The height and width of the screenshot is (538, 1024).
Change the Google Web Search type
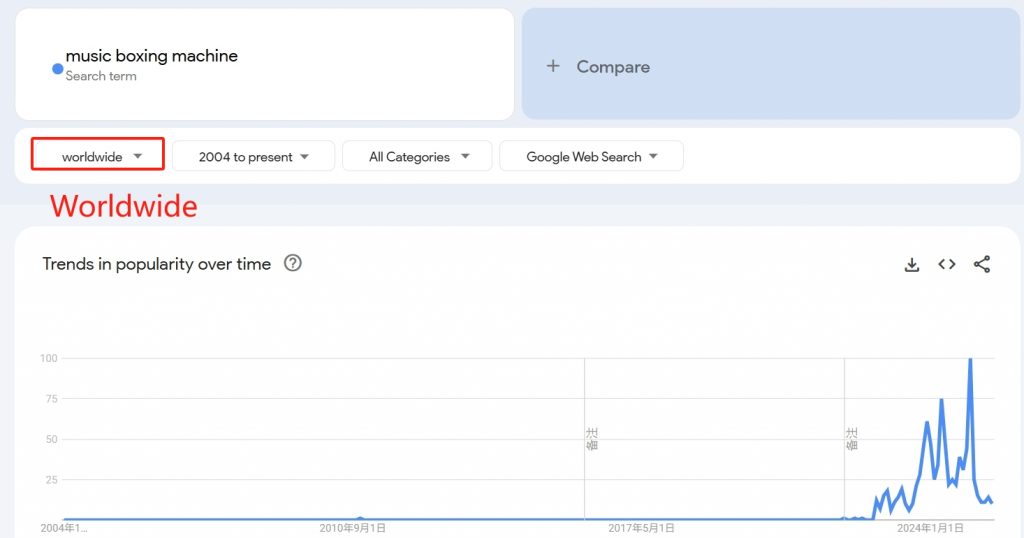[591, 156]
